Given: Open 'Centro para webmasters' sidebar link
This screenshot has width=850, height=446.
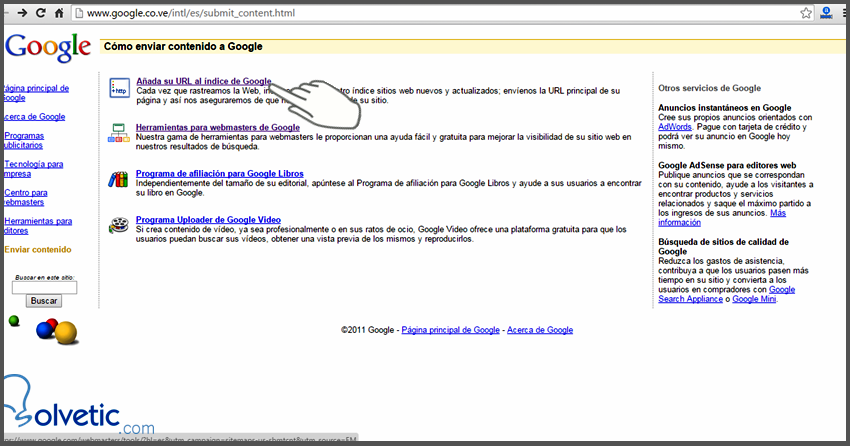Looking at the screenshot, I should pyautogui.click(x=25, y=197).
